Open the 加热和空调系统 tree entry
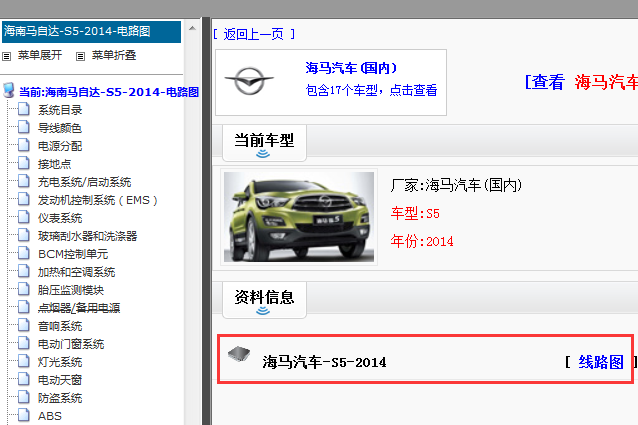The image size is (638, 425). 76,272
